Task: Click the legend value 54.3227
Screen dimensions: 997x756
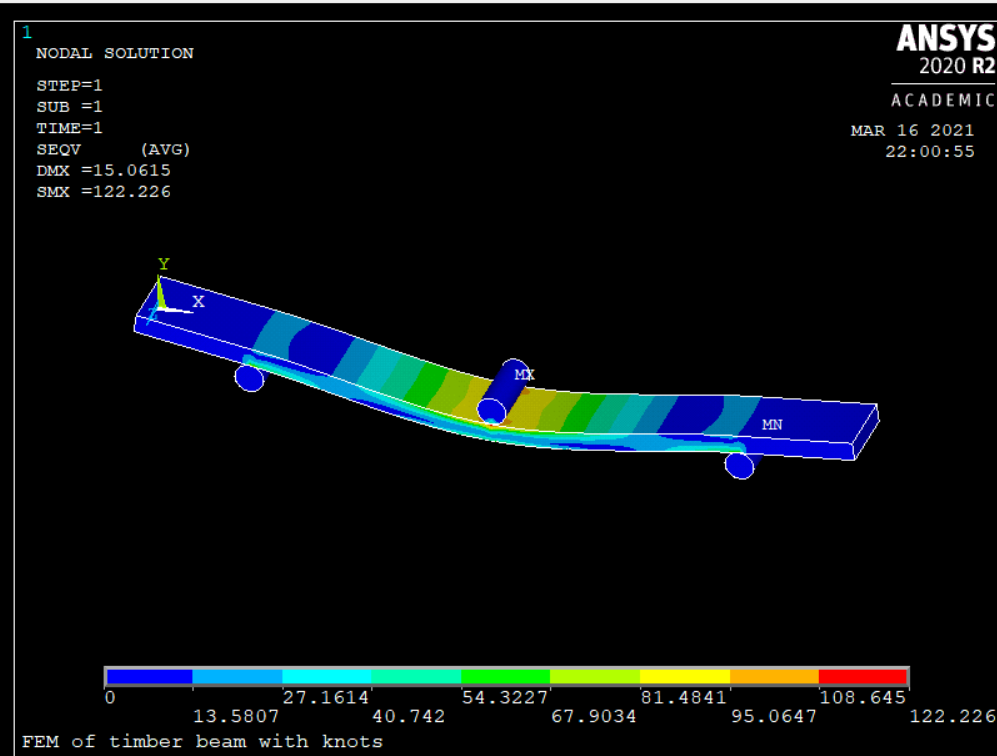Action: [x=505, y=698]
